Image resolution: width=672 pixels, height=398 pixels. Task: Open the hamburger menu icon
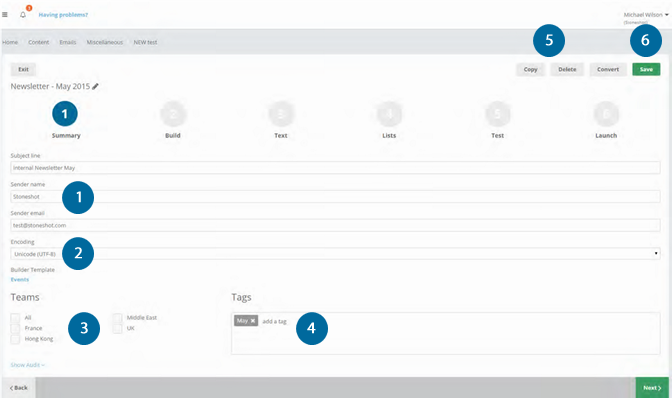5,15
